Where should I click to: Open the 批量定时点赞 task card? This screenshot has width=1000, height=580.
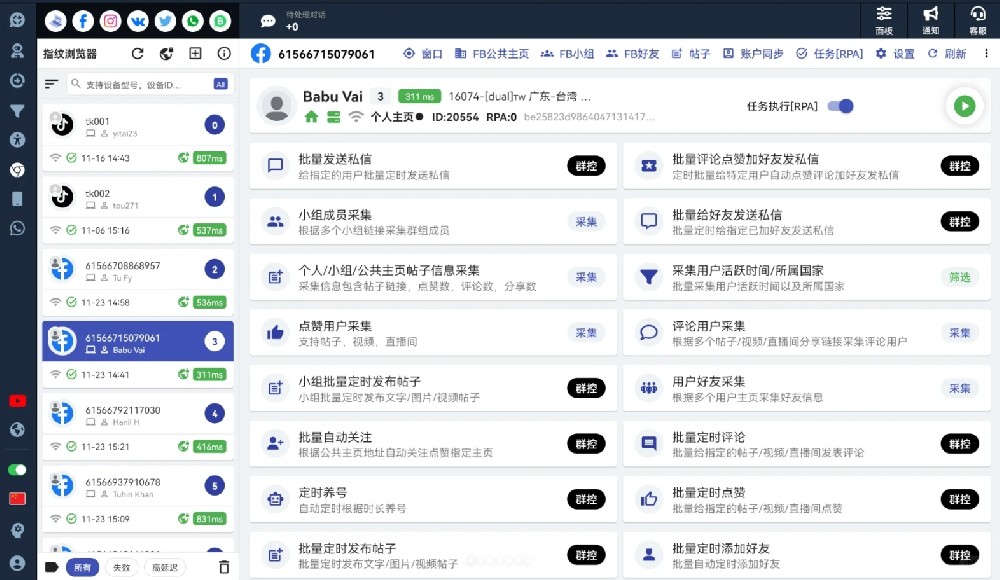[x=807, y=499]
